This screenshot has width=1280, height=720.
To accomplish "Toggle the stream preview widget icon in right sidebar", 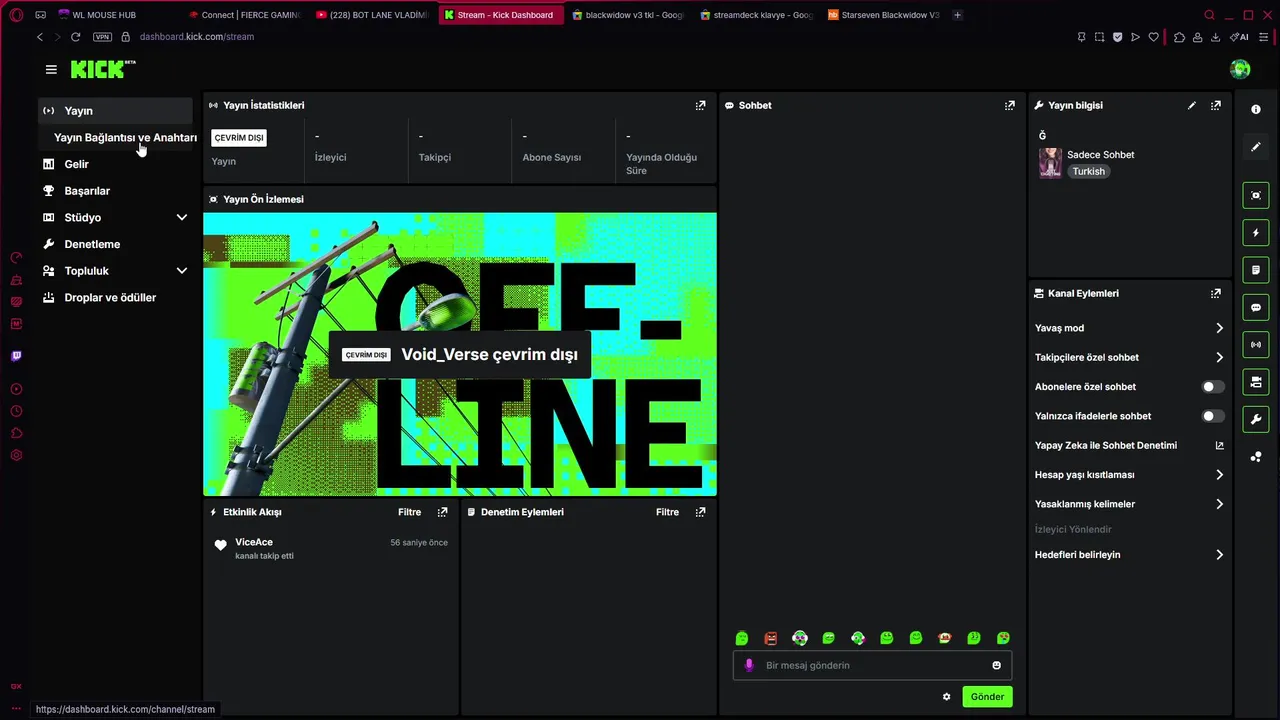I will coord(1256,195).
